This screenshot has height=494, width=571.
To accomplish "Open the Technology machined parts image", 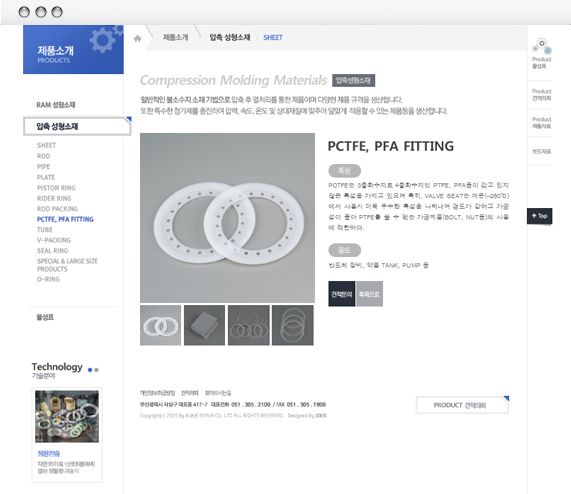I will click(x=67, y=416).
